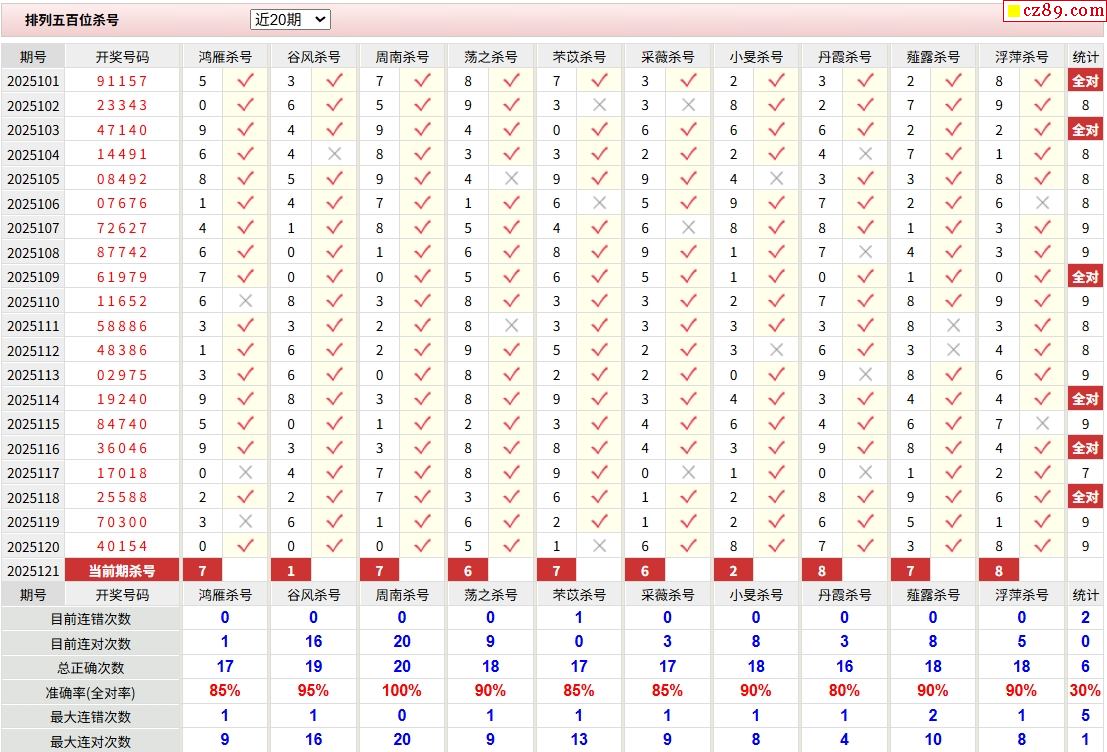Image resolution: width=1107 pixels, height=752 pixels.
Task: Click the 80% accuracy value
Action: pos(844,691)
